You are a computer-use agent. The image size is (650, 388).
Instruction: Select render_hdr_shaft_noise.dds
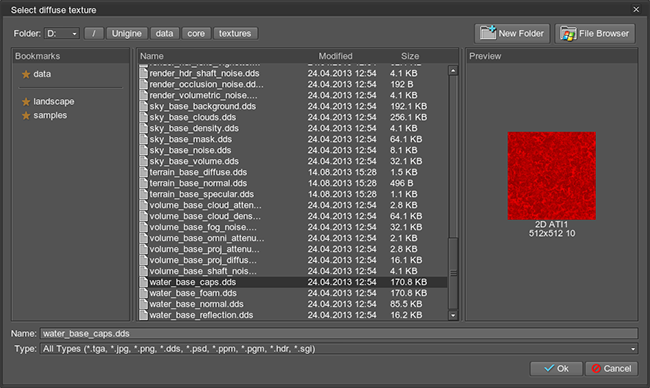click(x=293, y=73)
